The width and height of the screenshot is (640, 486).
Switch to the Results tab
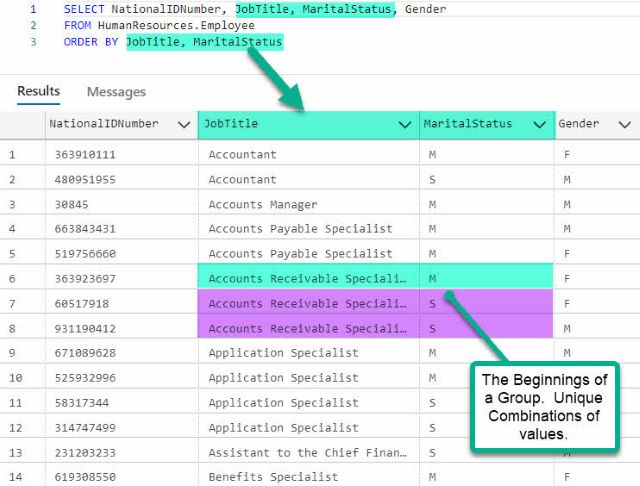tap(38, 91)
